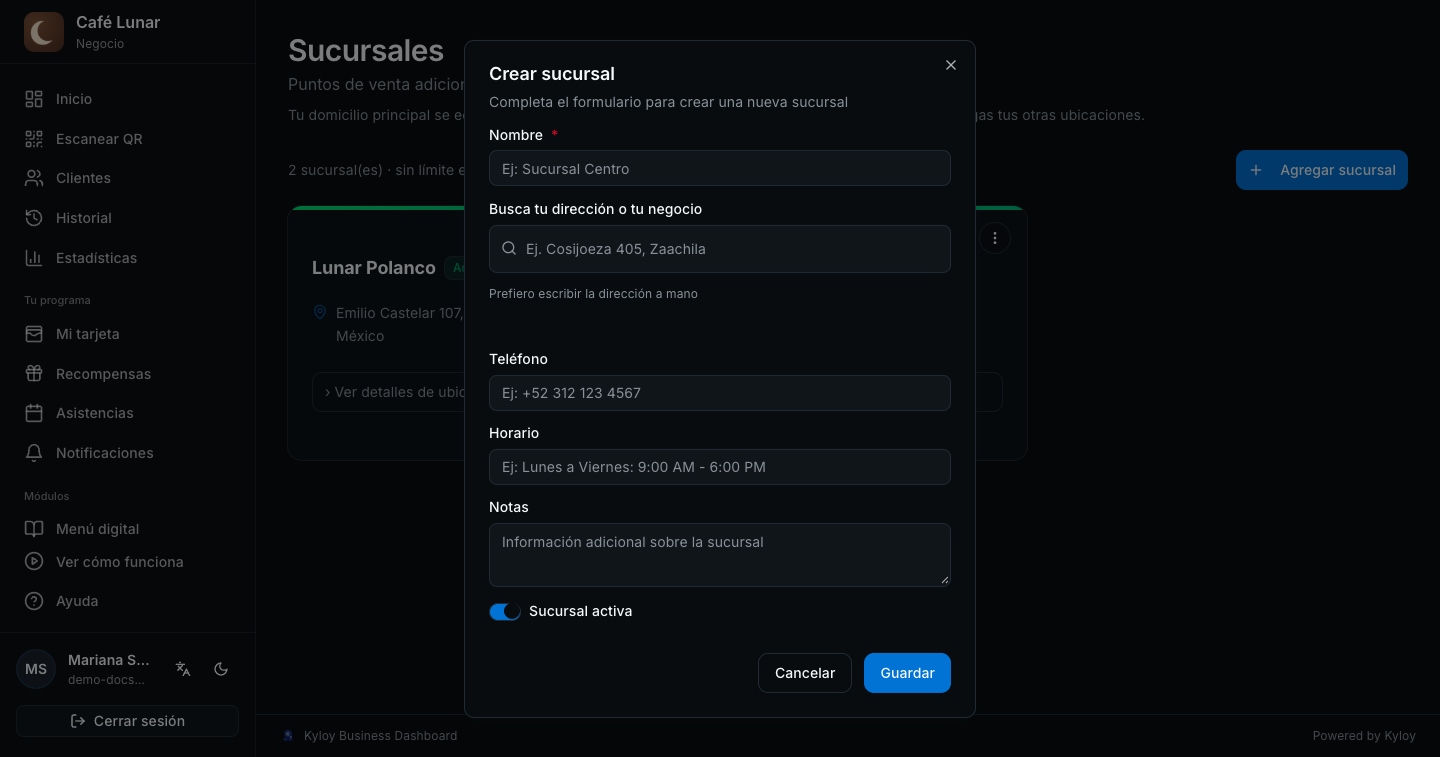Focus the Nombre input field
Image resolution: width=1440 pixels, height=757 pixels.
click(x=720, y=168)
